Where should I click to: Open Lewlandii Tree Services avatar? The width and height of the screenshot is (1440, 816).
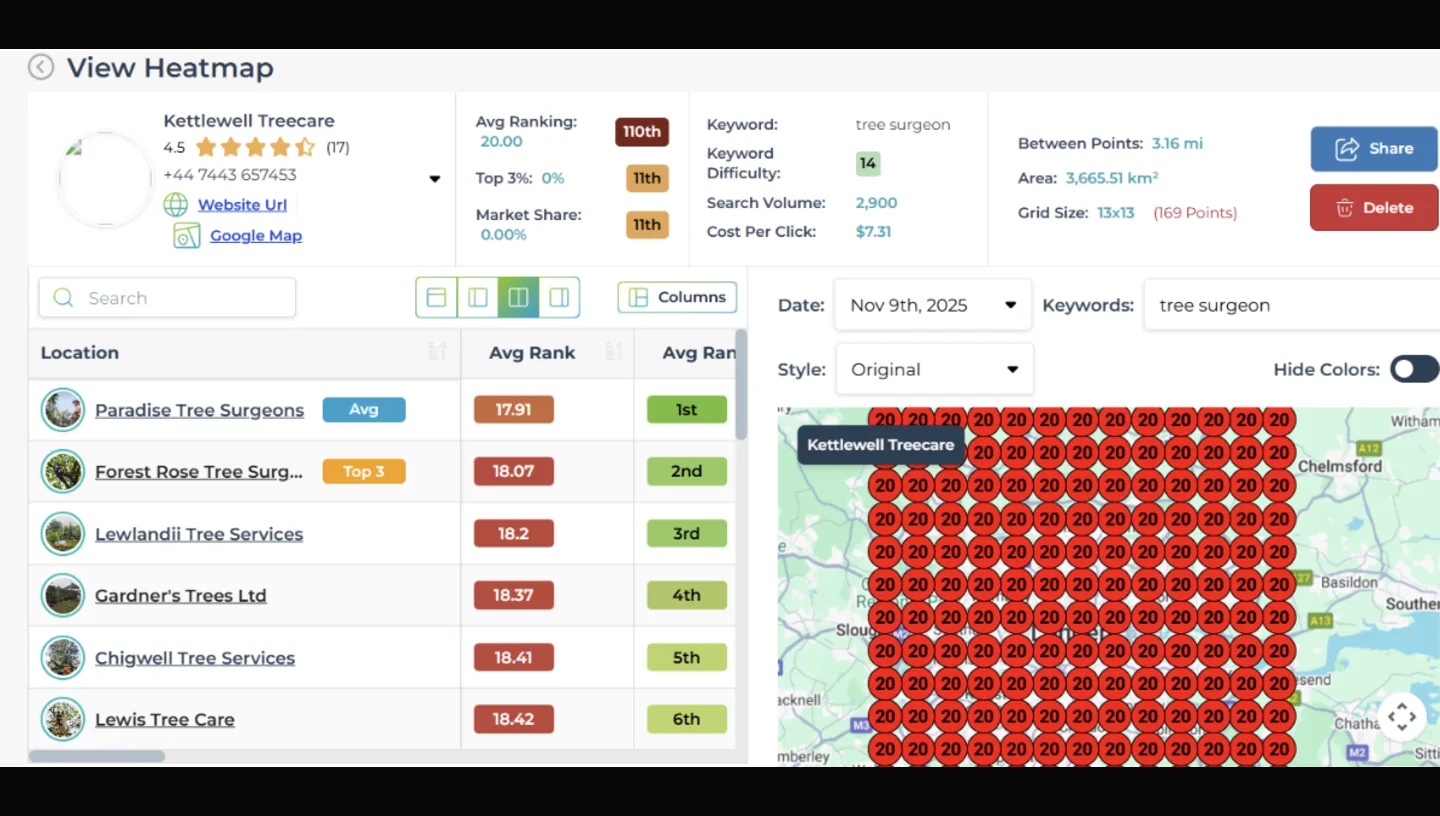[63, 534]
